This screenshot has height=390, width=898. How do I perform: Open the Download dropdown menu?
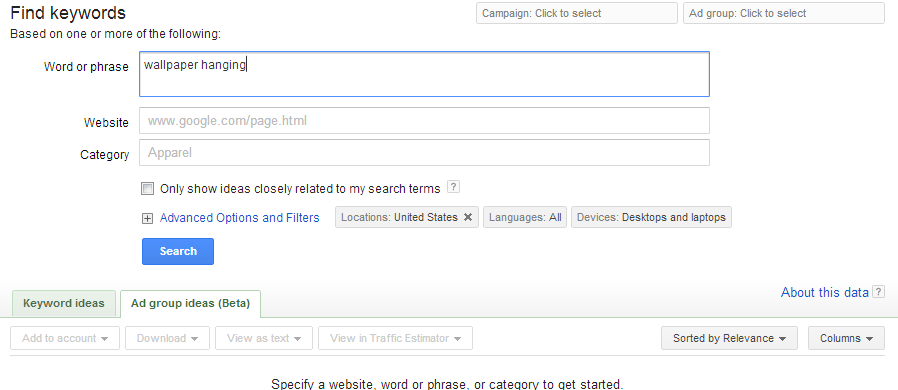point(167,338)
